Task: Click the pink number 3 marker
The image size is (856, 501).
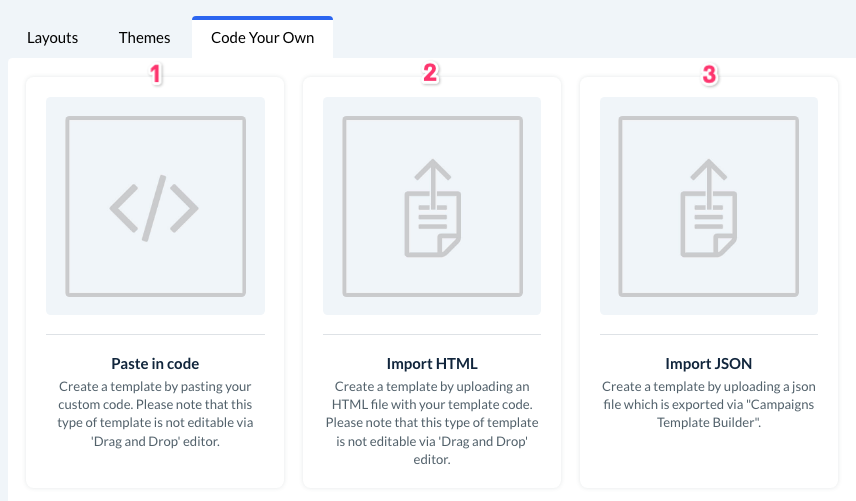Action: tap(709, 75)
